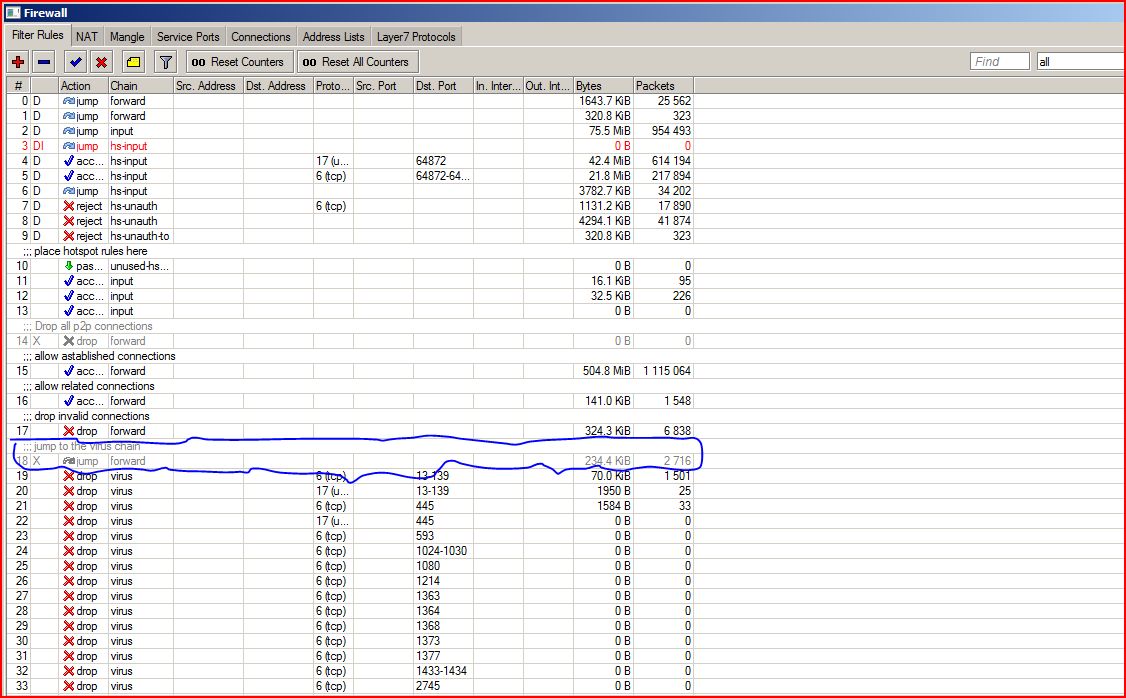Click the drop icon in rule 33 virus
Screen dimensions: 1126x698
point(69,686)
